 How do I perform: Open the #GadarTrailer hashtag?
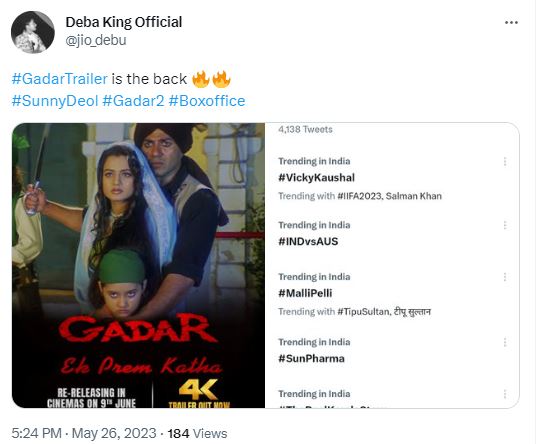pos(60,79)
